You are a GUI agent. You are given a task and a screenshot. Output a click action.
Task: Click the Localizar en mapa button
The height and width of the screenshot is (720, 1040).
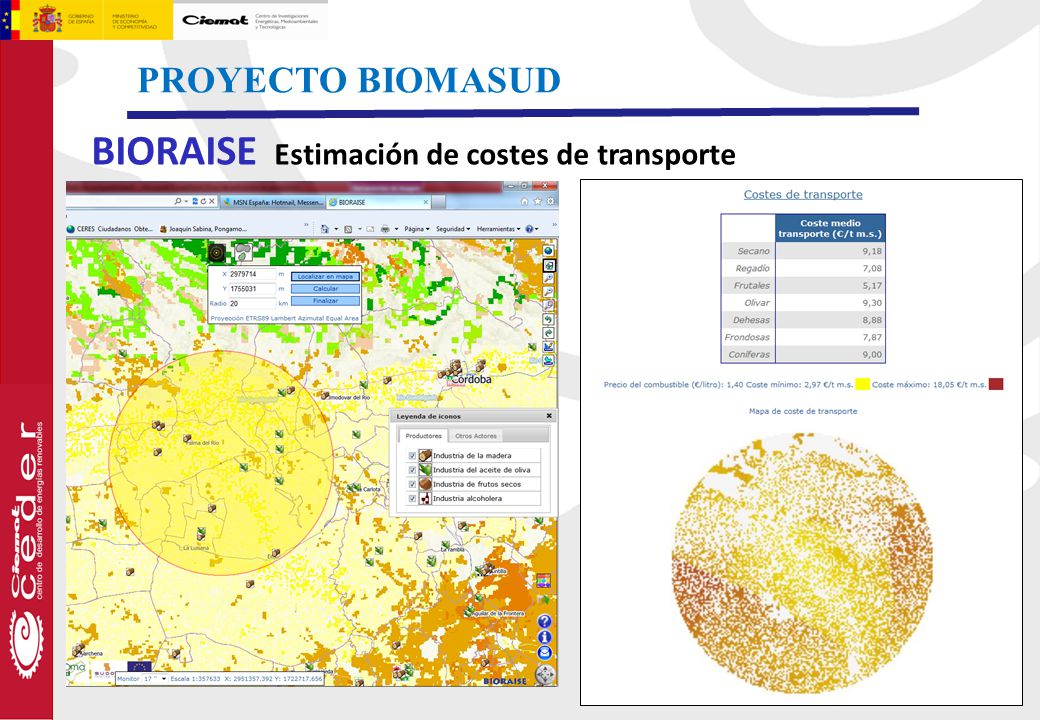pyautogui.click(x=326, y=276)
